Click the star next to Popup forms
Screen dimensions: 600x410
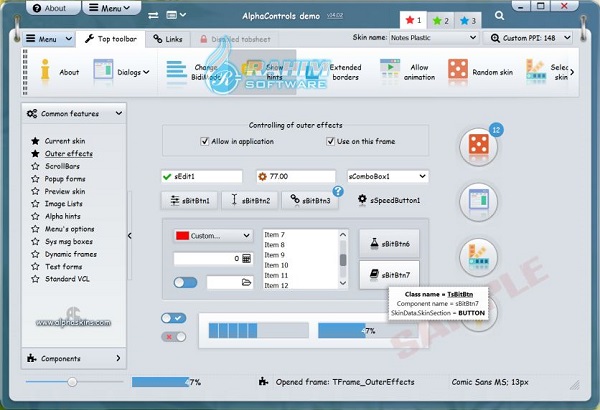pyautogui.click(x=35, y=179)
